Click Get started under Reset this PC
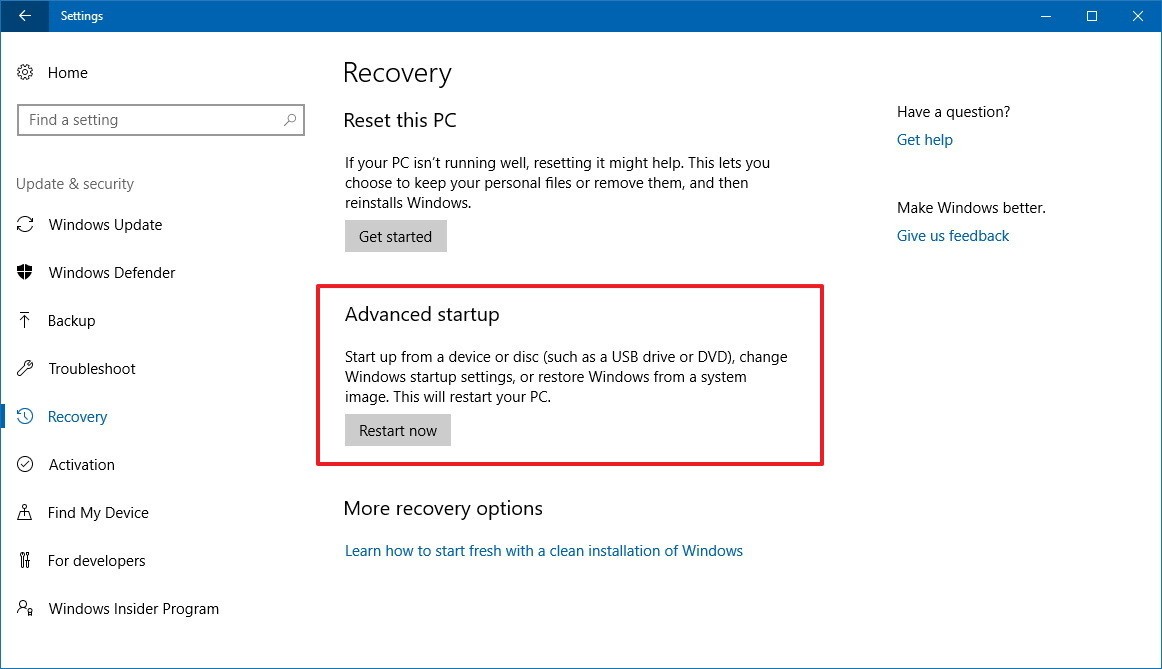The height and width of the screenshot is (669, 1162). [x=395, y=236]
